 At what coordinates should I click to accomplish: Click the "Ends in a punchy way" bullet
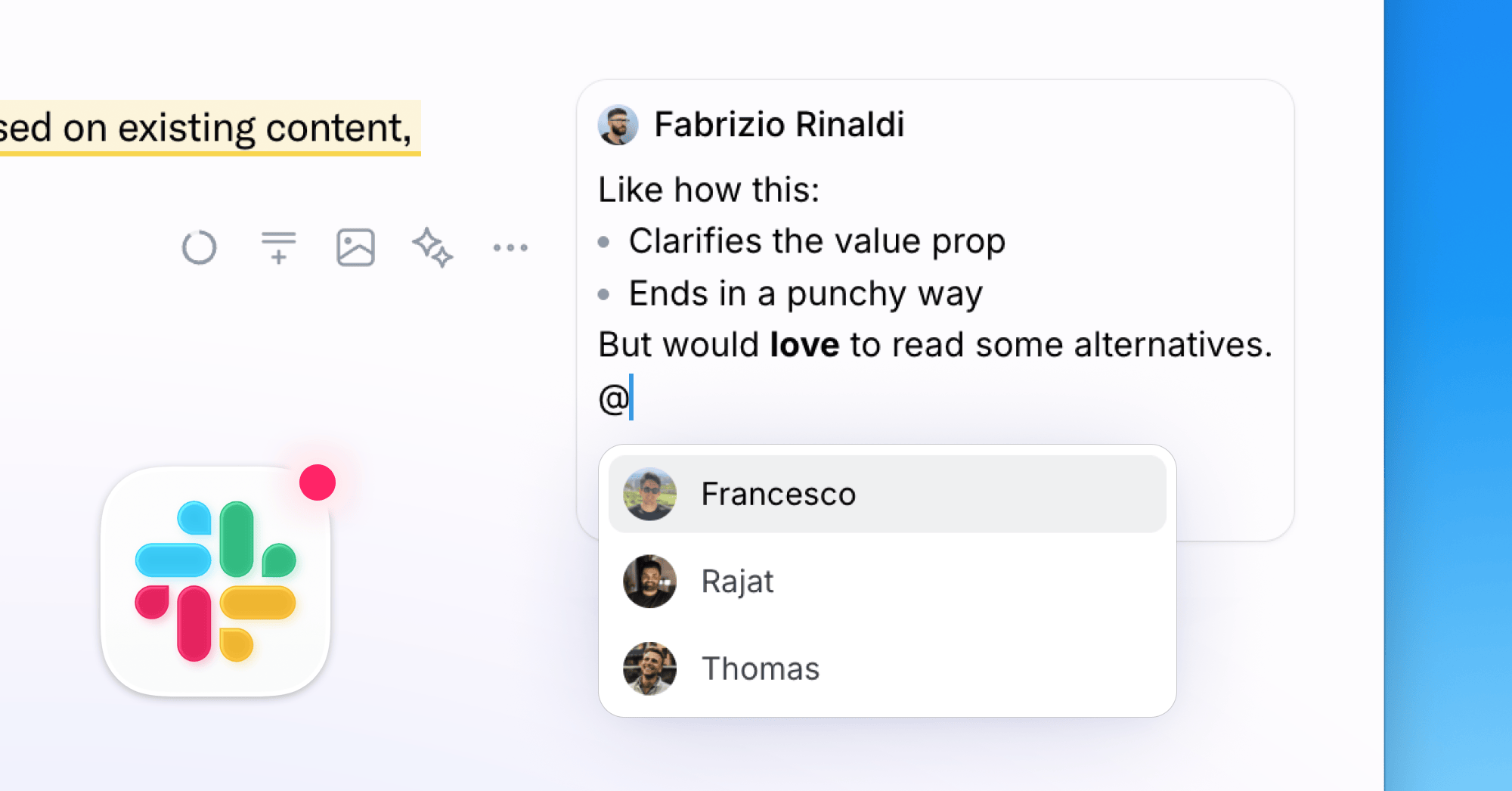tap(805, 293)
